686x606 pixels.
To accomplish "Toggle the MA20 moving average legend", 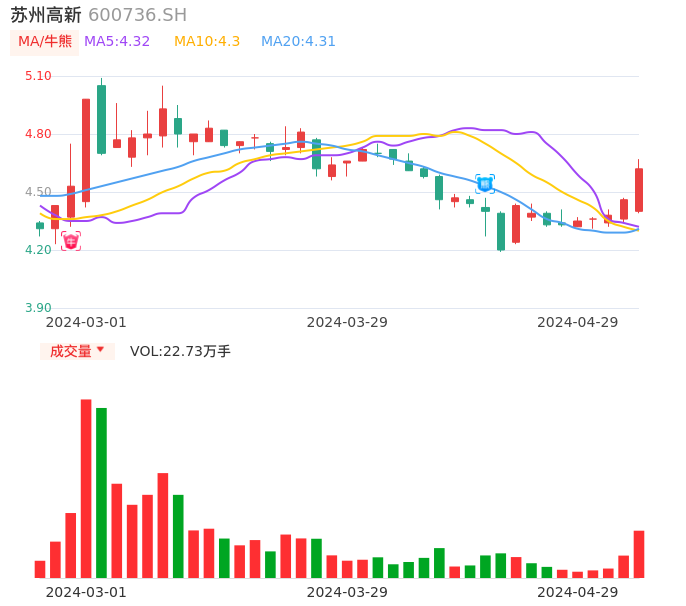I will tap(298, 42).
